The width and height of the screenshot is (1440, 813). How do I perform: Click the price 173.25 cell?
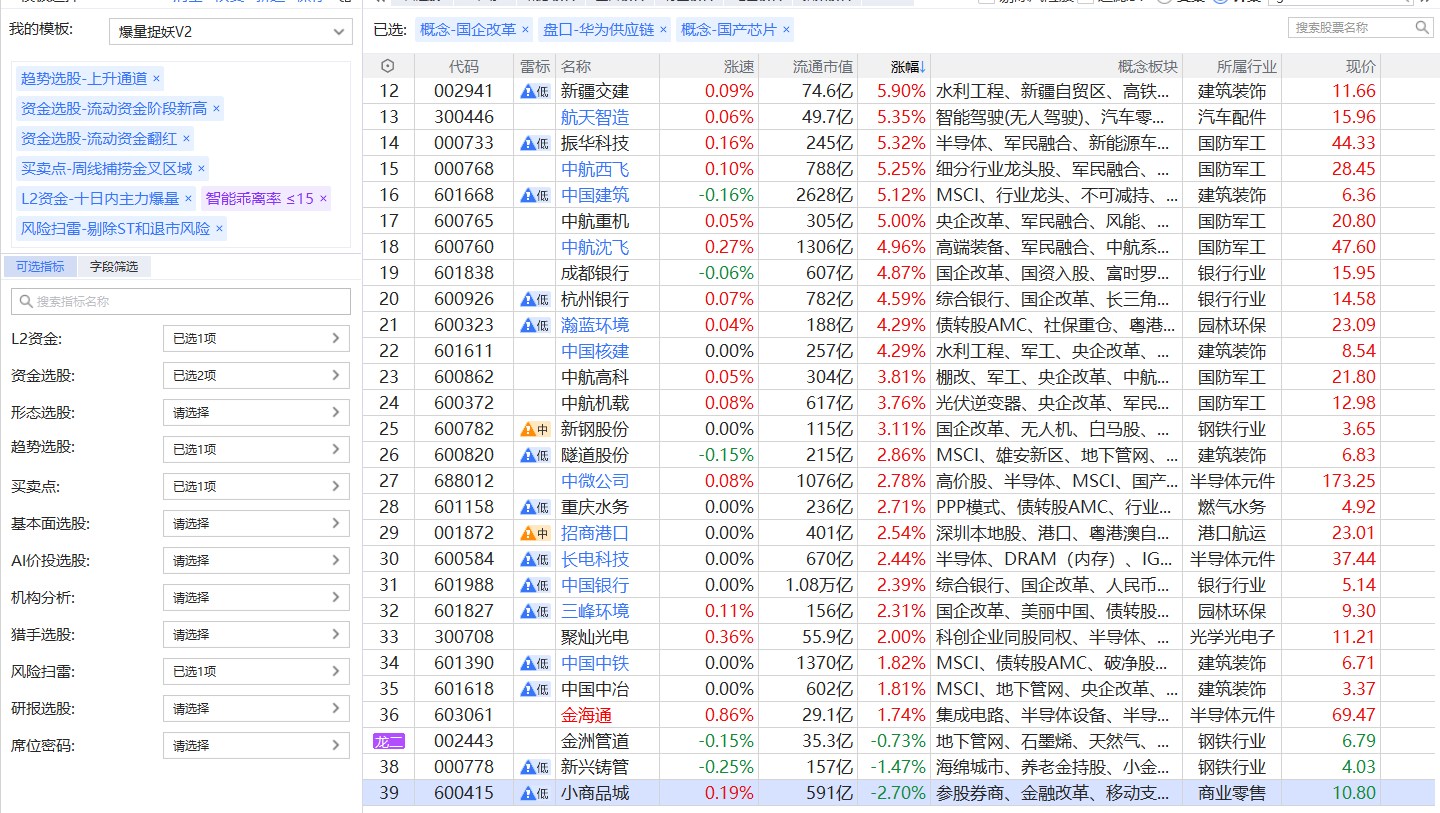click(1347, 481)
